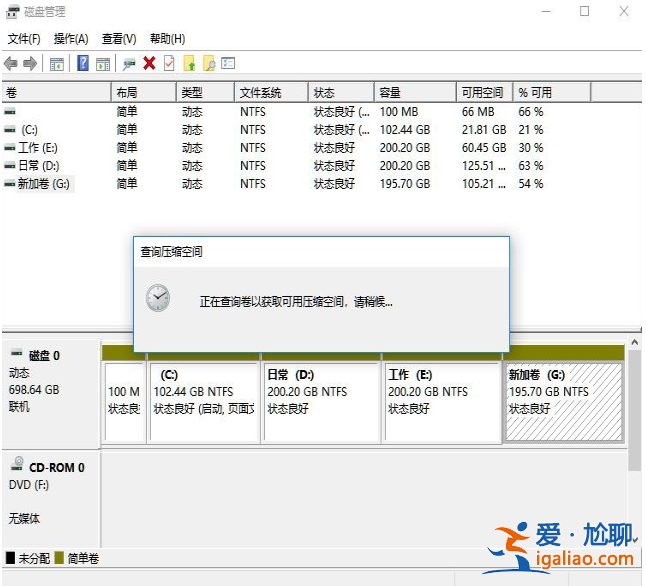
Task: Select the 工作 (E:) volume row
Action: click(x=38, y=148)
